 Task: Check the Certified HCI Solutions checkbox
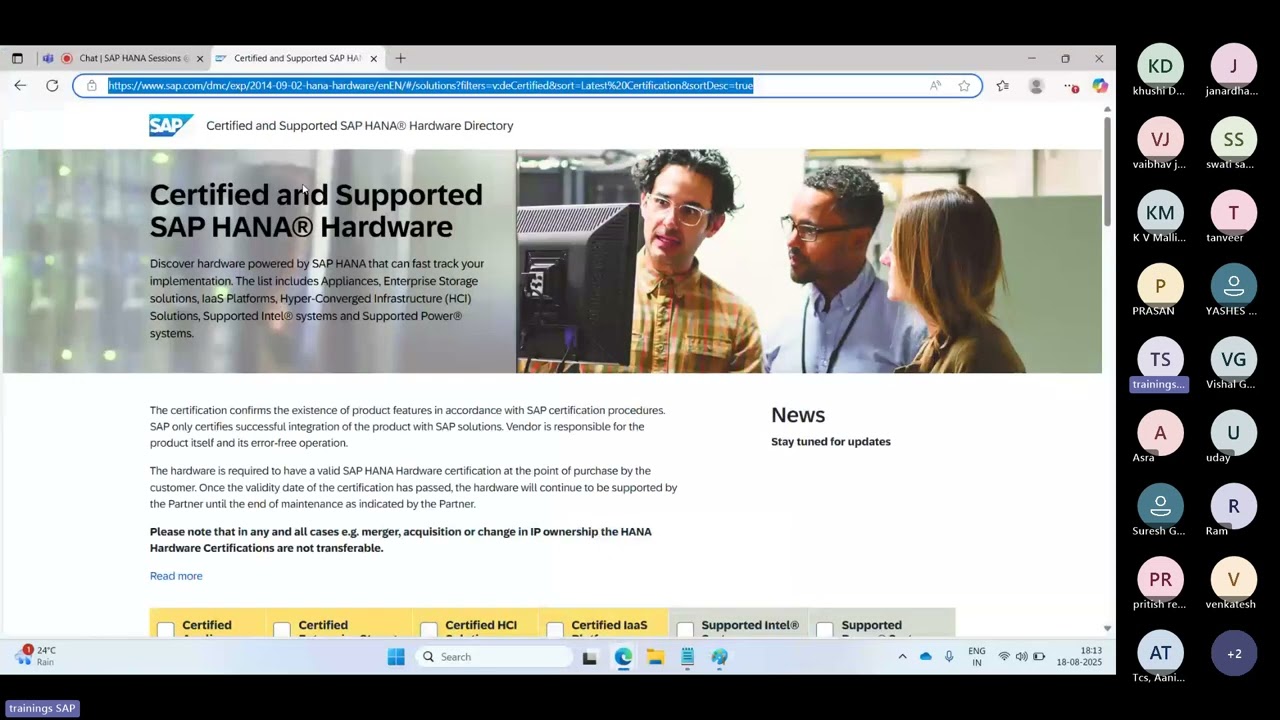(x=429, y=629)
